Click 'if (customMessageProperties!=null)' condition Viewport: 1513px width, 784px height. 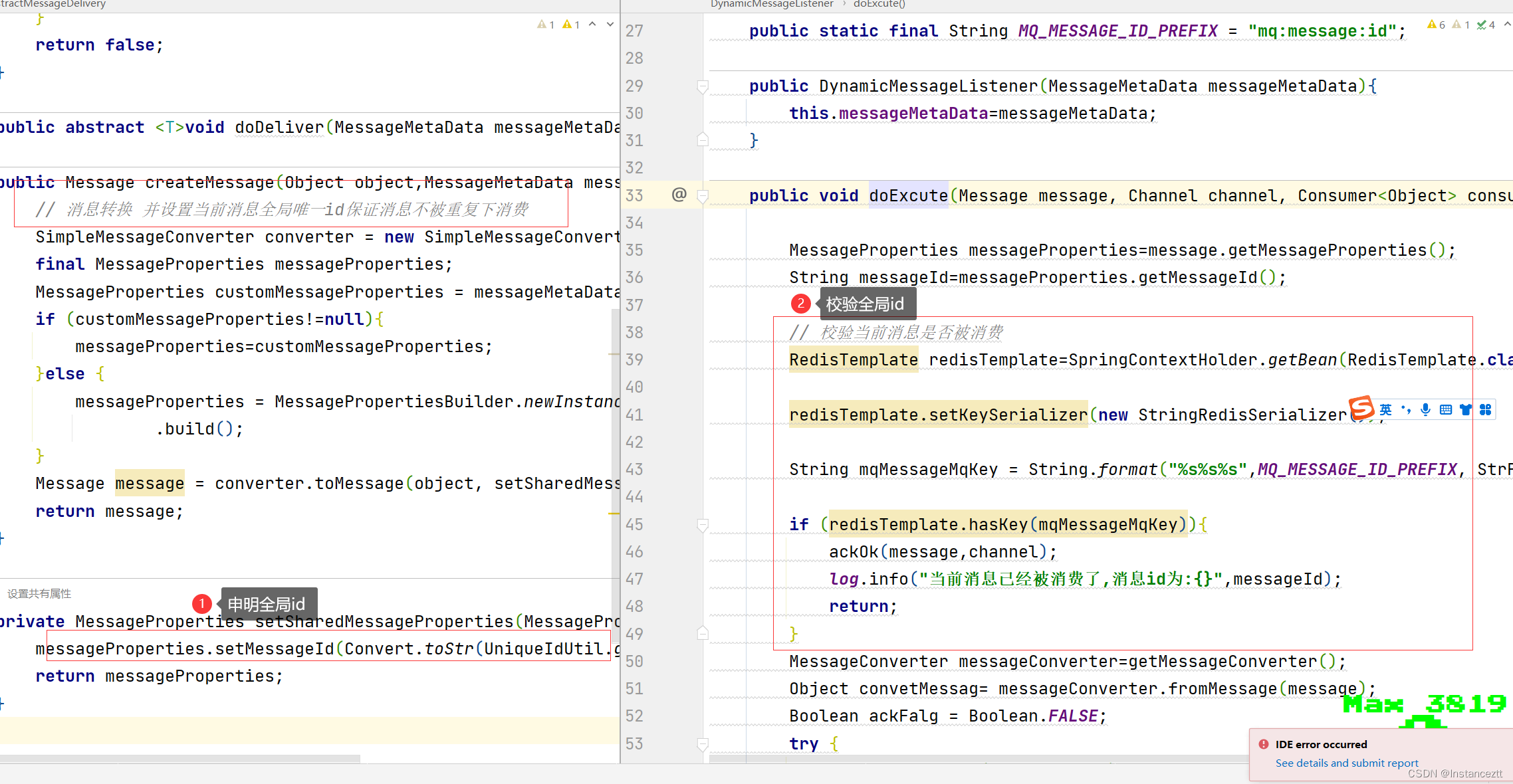coord(204,320)
